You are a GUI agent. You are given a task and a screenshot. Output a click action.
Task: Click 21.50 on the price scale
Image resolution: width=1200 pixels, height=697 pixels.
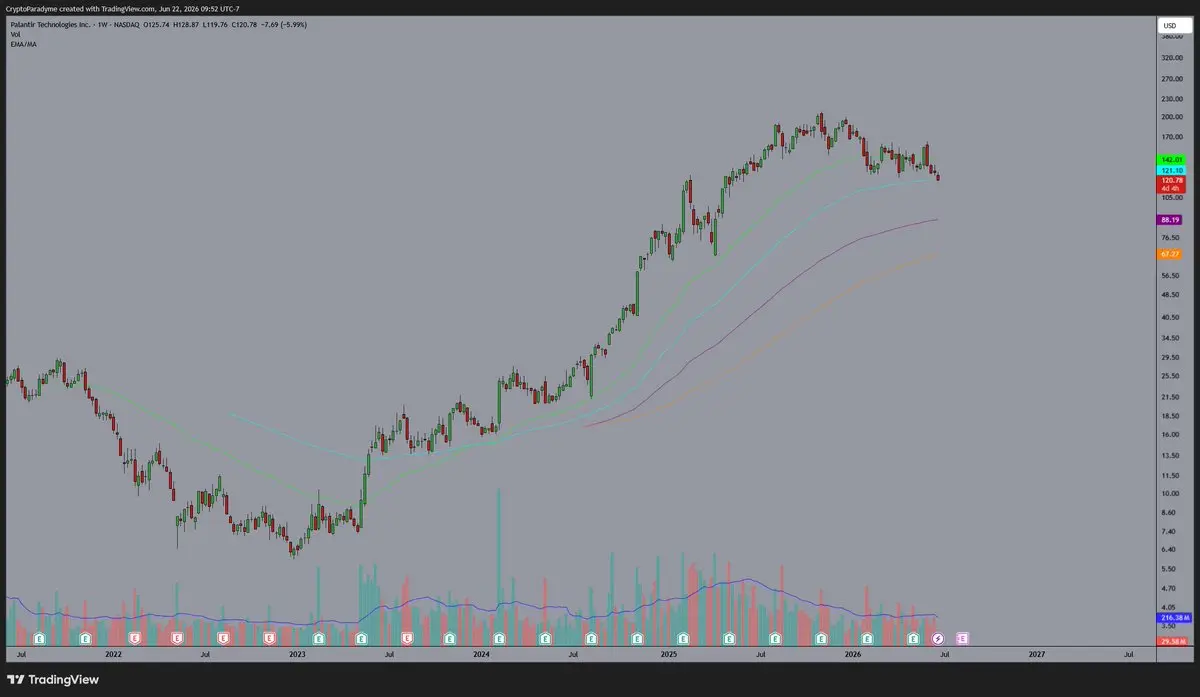coord(1170,397)
